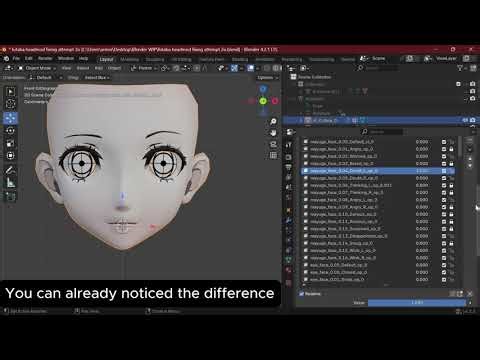Toggle checkbox of highlighted shape key
This screenshot has height=360, width=480.
click(x=444, y=171)
